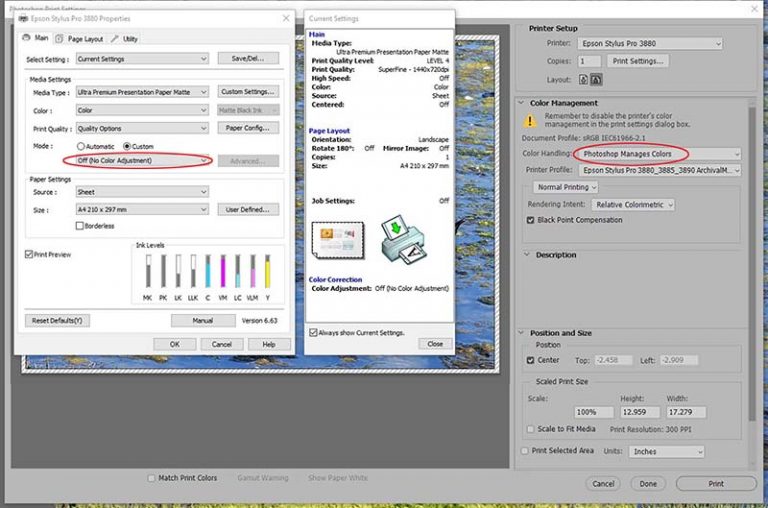Image resolution: width=768 pixels, height=508 pixels.
Task: Click the Scale percentage field
Action: tap(594, 412)
